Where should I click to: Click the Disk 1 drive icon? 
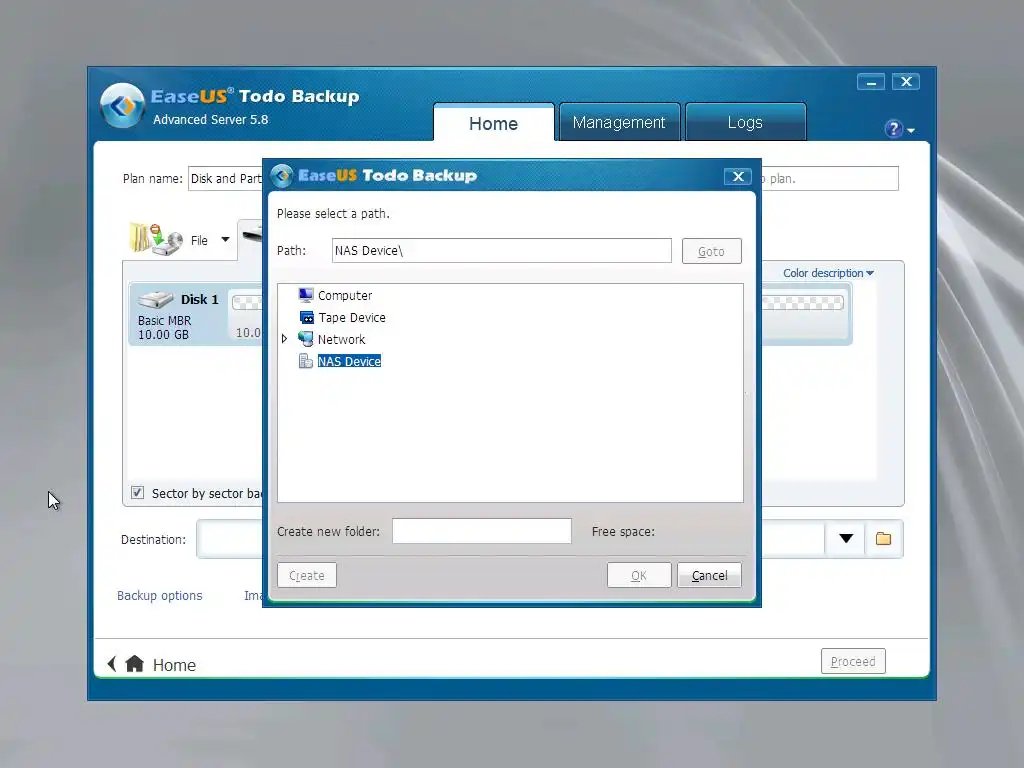[155, 300]
